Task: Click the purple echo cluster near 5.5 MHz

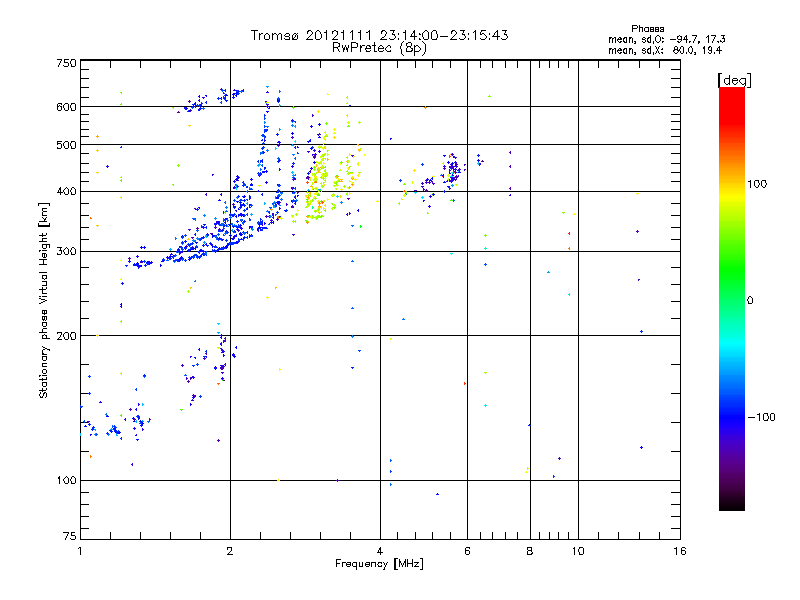Action: point(453,168)
